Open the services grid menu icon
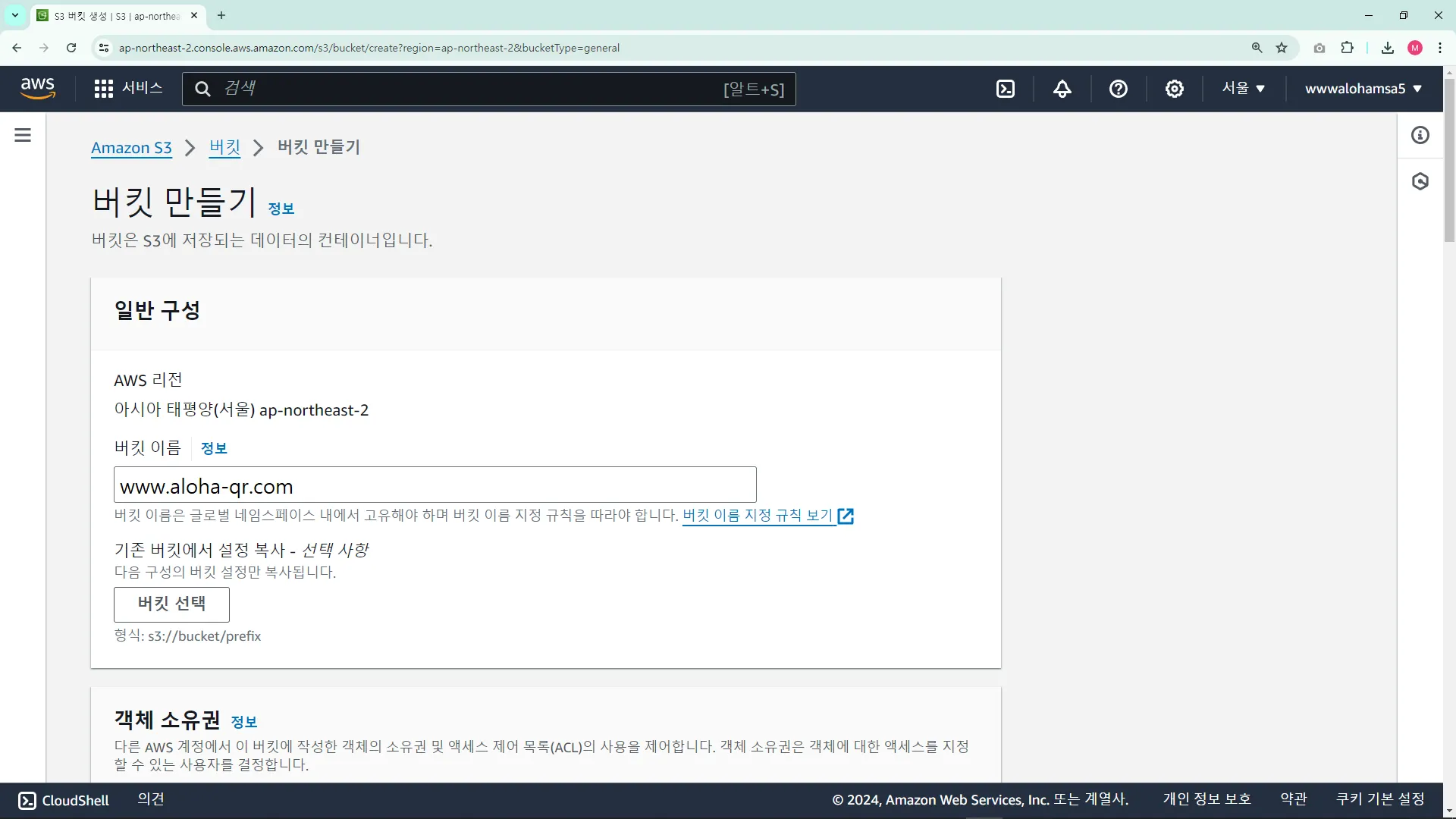The height and width of the screenshot is (819, 1456). coord(104,89)
